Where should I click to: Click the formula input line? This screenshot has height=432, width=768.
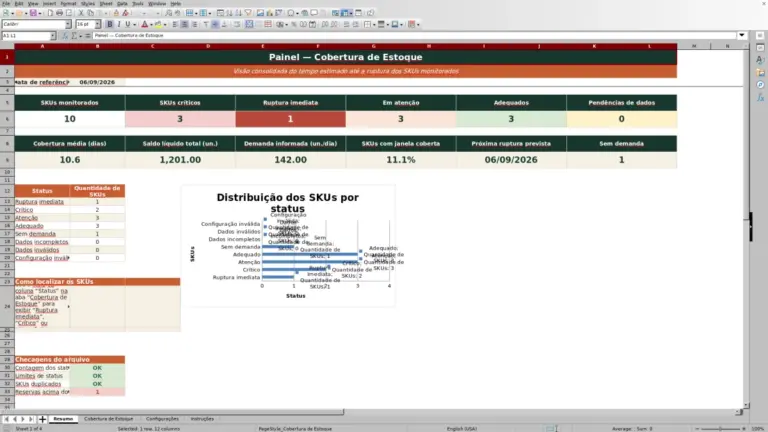coord(414,36)
